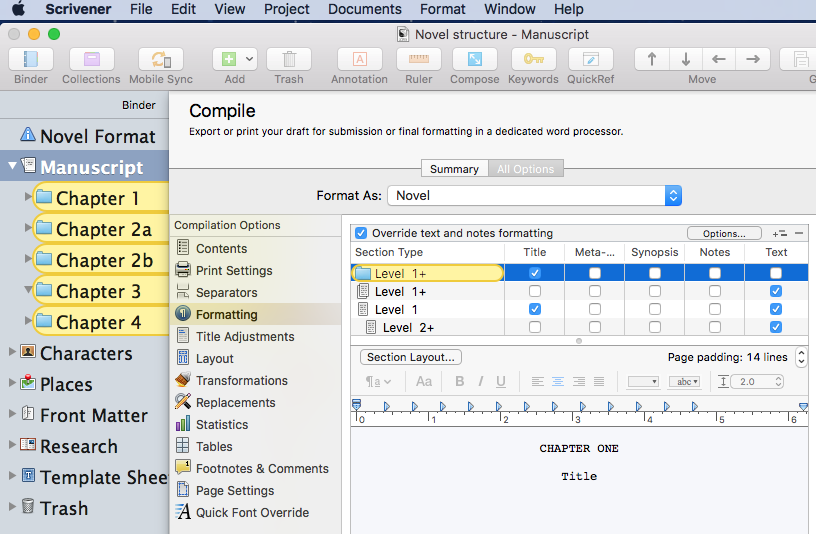Switch to the Summary tab
Image resolution: width=816 pixels, height=534 pixels.
pyautogui.click(x=454, y=169)
